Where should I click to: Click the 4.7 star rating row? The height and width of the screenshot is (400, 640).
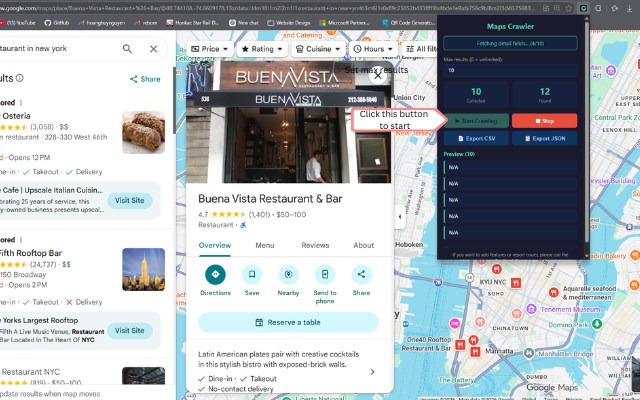(252, 215)
